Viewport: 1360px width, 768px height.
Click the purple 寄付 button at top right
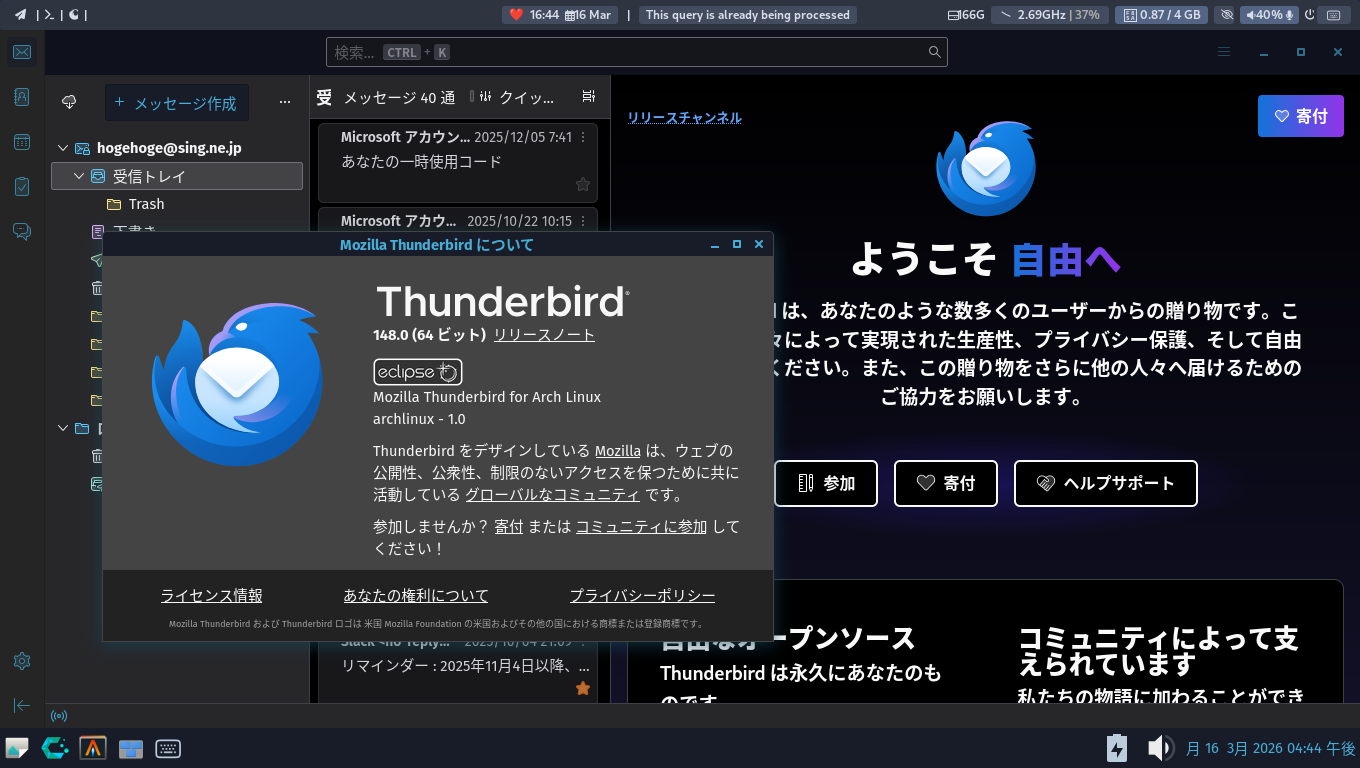[x=1301, y=116]
